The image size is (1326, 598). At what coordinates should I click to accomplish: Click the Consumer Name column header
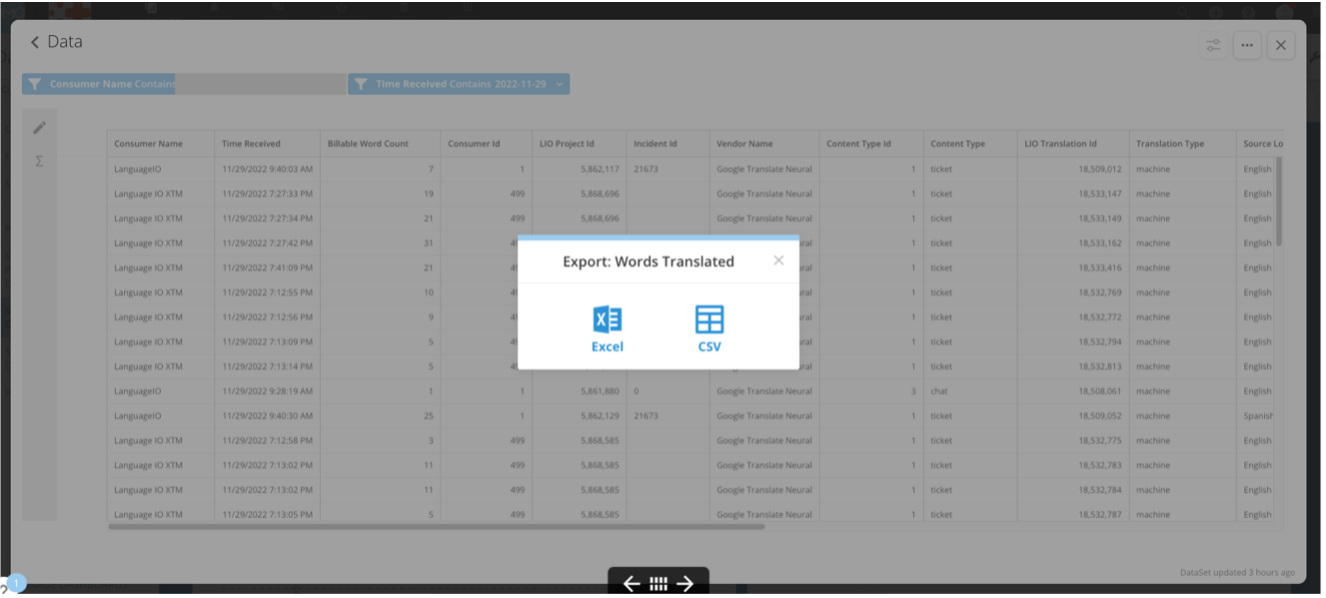coord(148,144)
